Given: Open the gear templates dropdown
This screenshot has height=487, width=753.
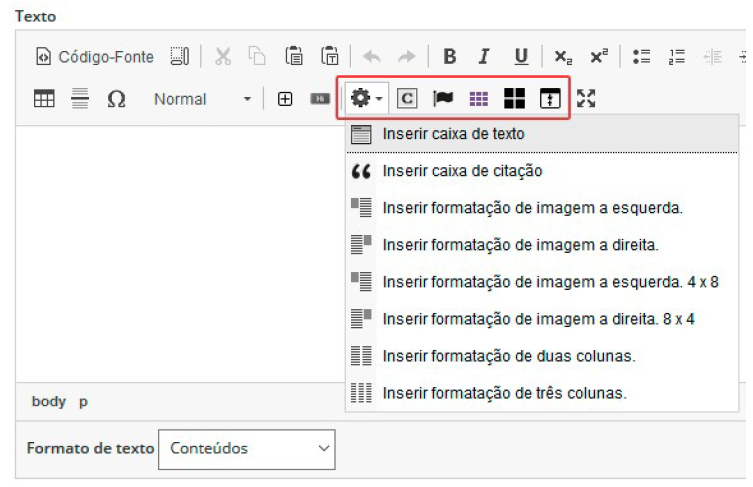Looking at the screenshot, I should coord(366,98).
